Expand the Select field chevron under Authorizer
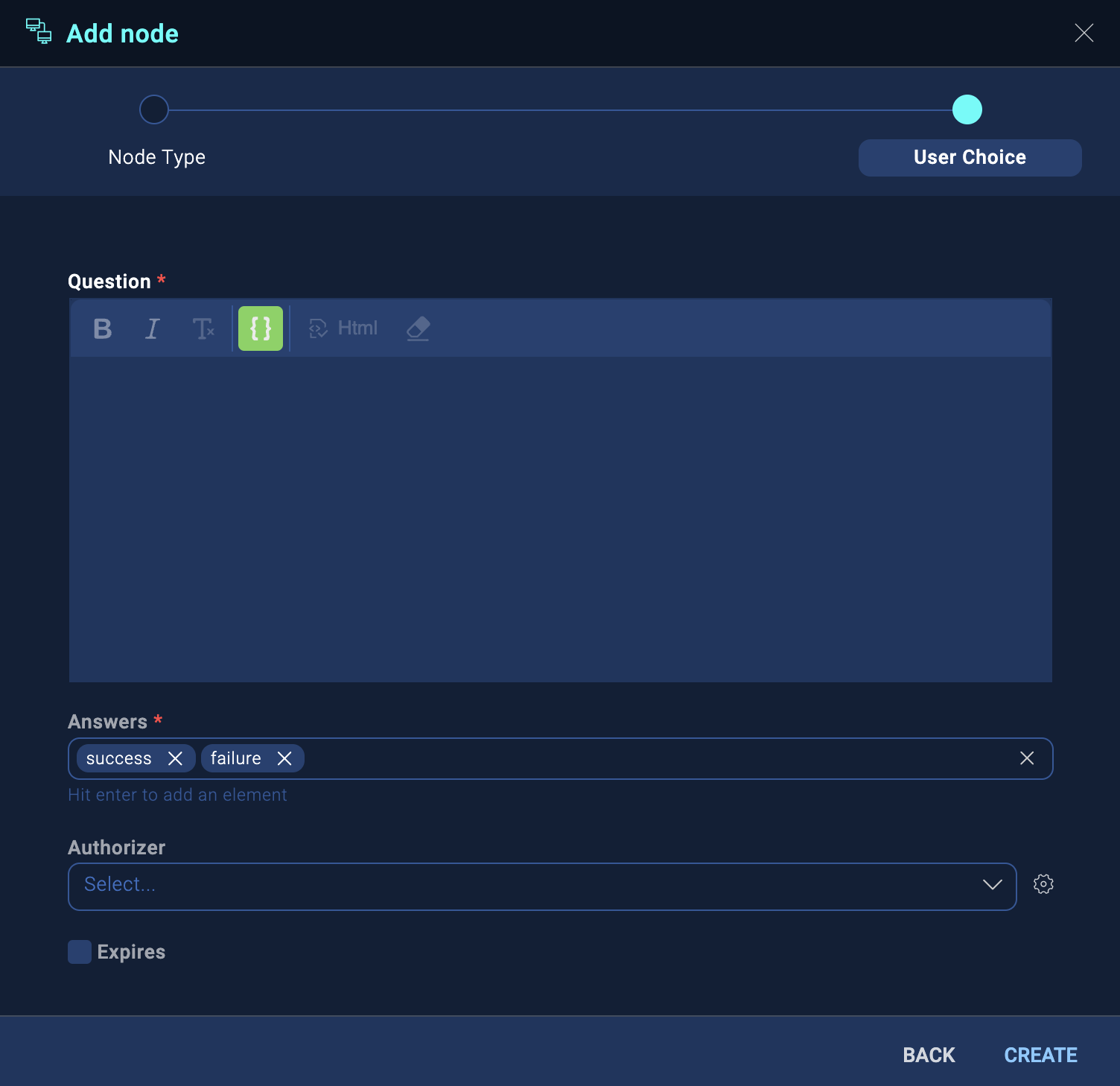This screenshot has width=1120, height=1086. click(992, 886)
